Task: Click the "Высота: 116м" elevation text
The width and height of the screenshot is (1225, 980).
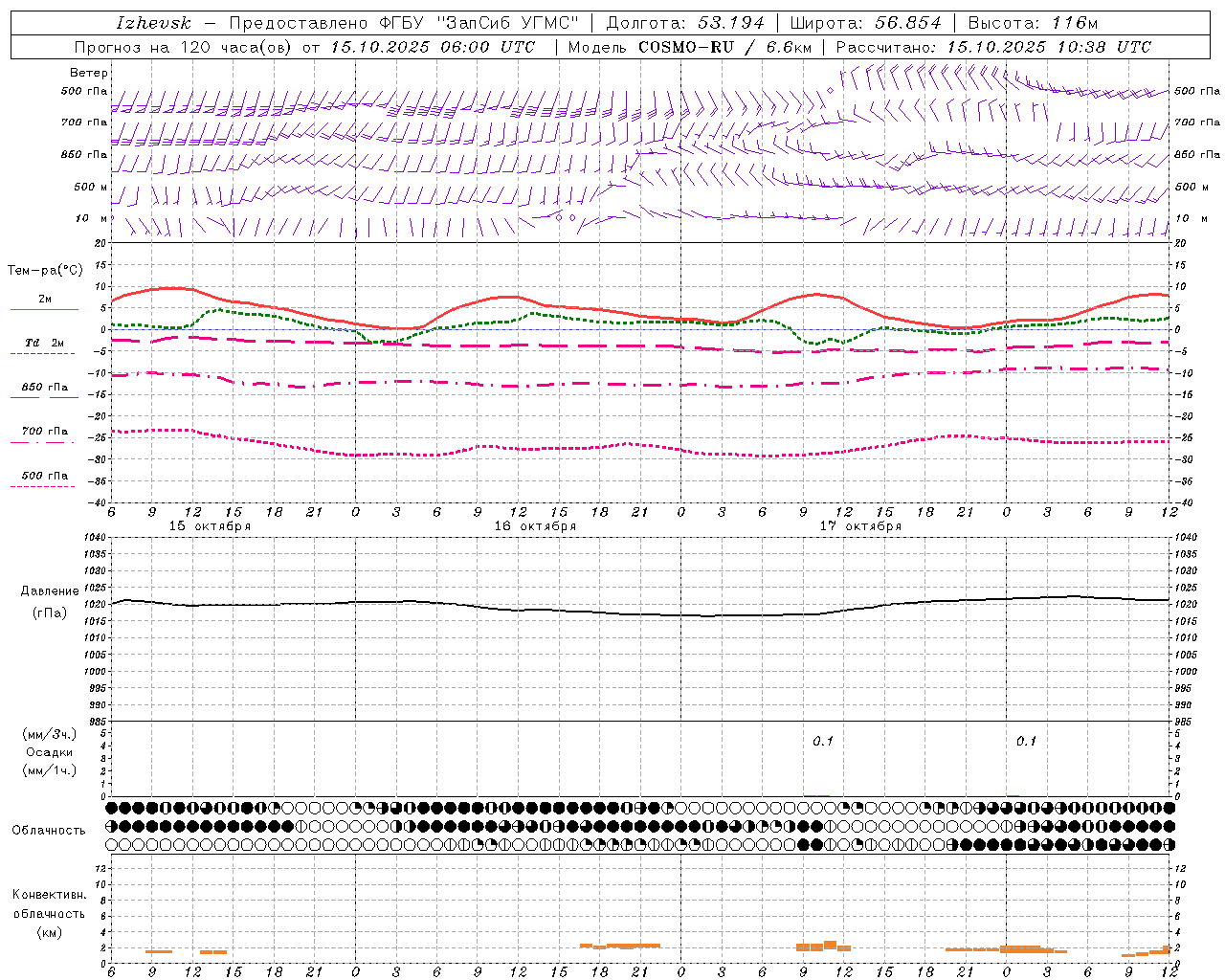Action: pos(1034,23)
